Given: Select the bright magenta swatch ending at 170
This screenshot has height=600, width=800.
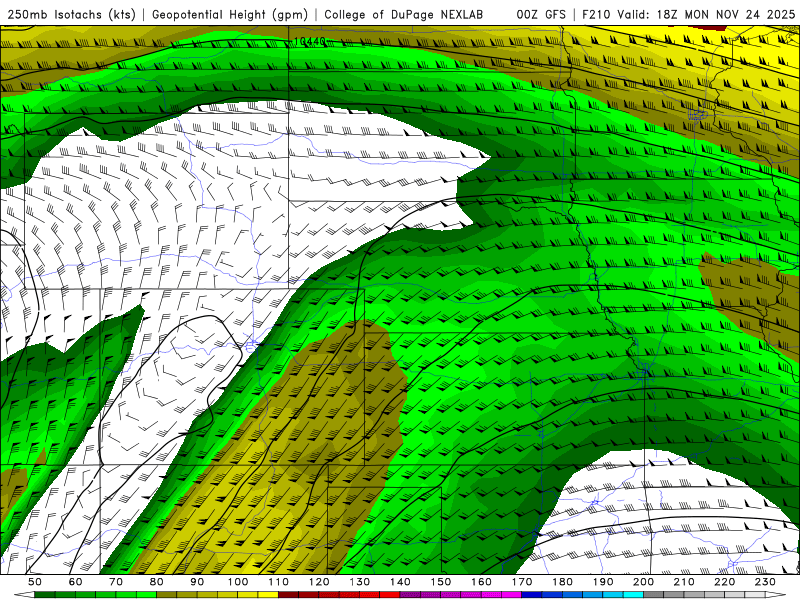Looking at the screenshot, I should [512, 595].
